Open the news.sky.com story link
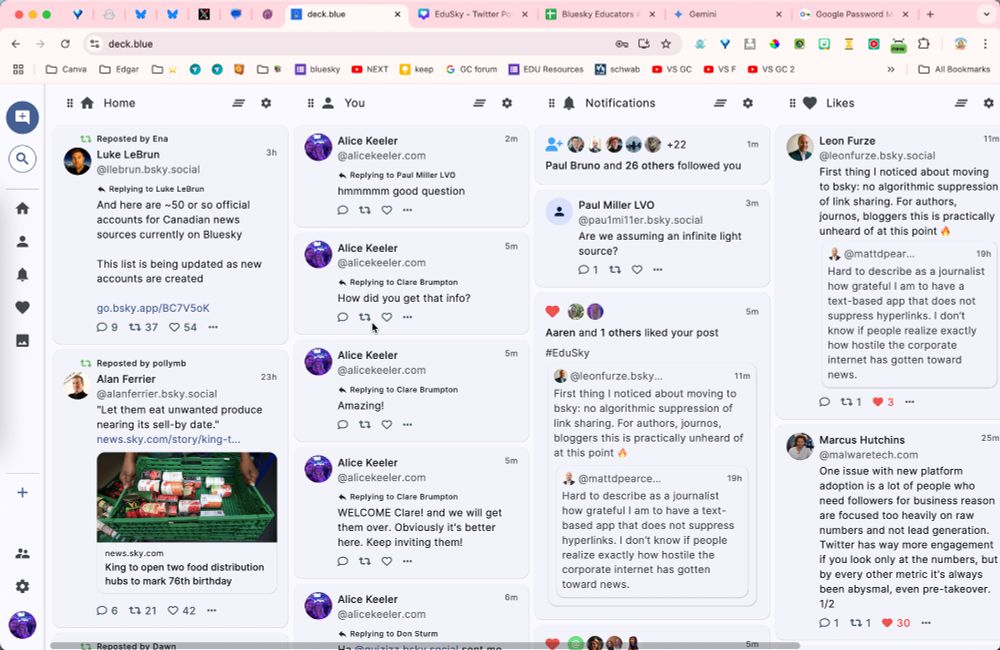1000x650 pixels. point(168,439)
